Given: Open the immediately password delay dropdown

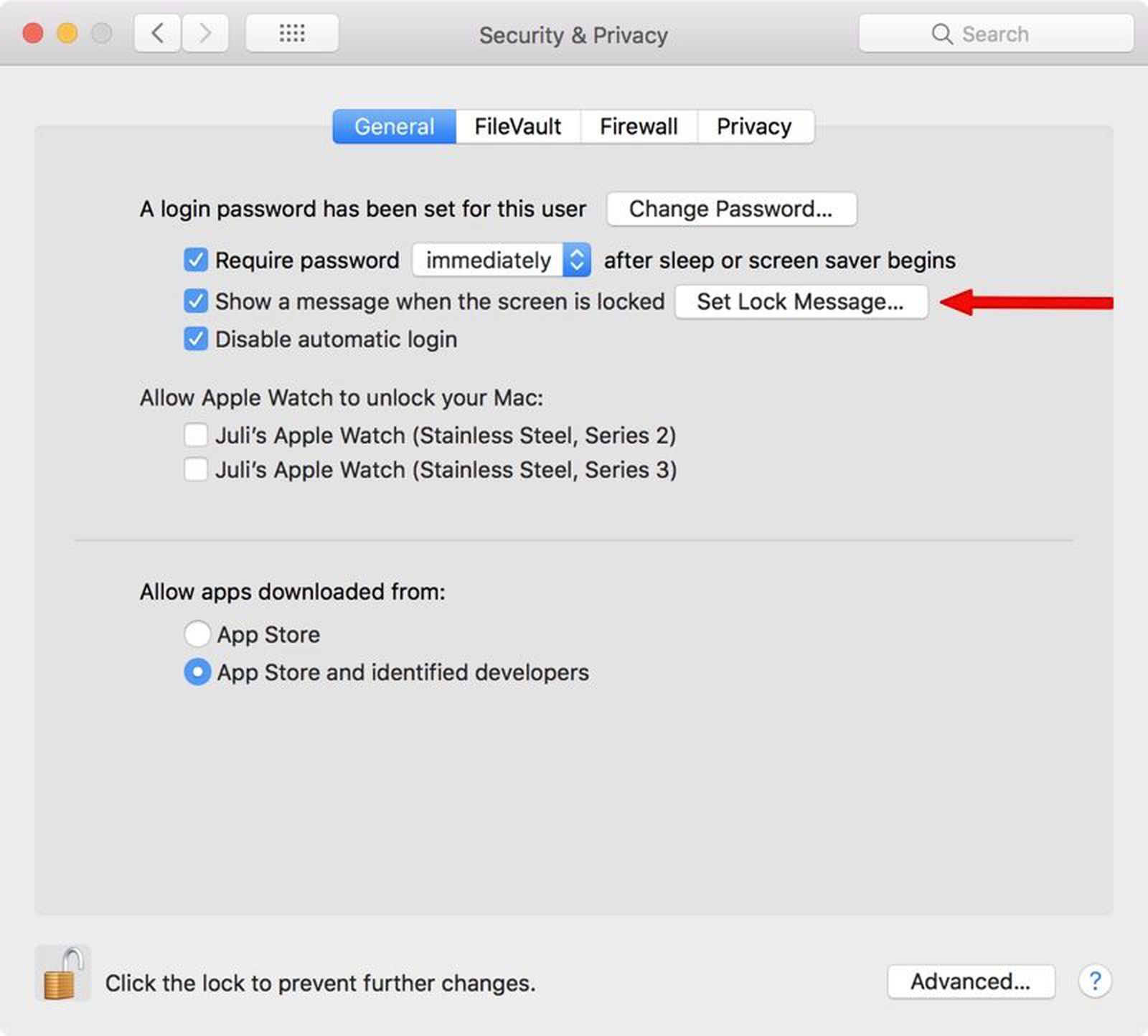Looking at the screenshot, I should coord(502,260).
